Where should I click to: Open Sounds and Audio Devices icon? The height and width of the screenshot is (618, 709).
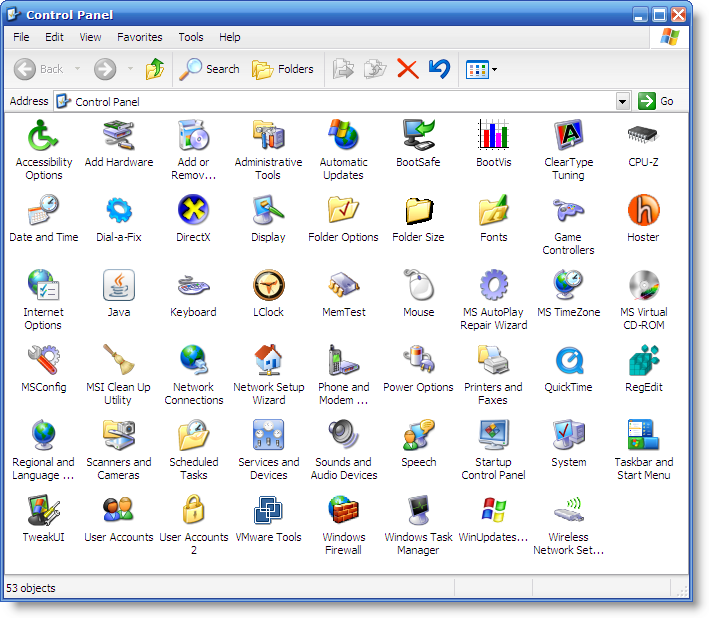(343, 435)
